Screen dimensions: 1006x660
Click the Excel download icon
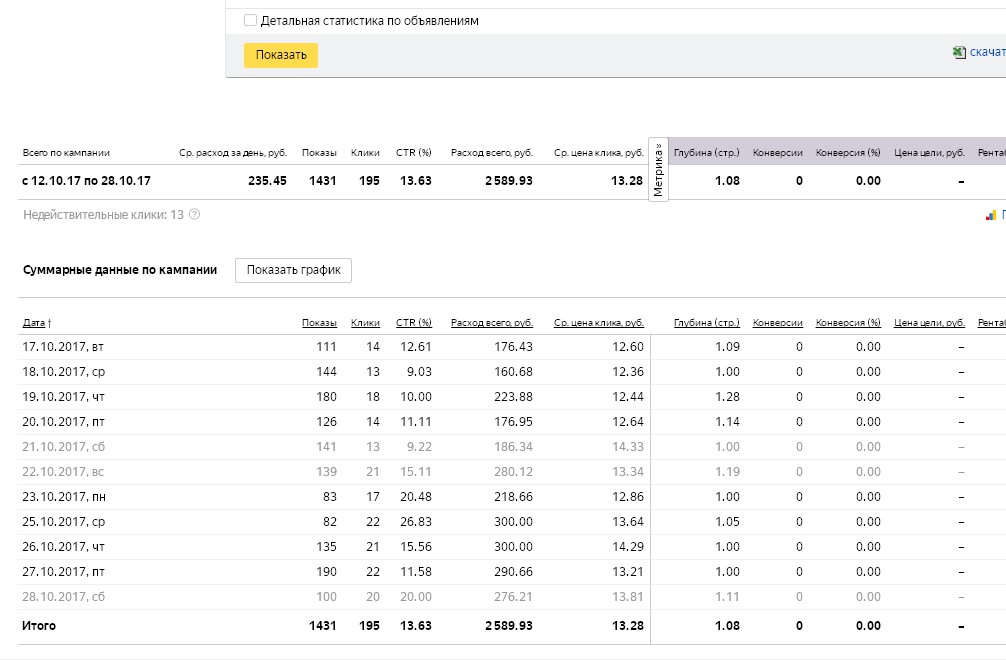click(959, 53)
